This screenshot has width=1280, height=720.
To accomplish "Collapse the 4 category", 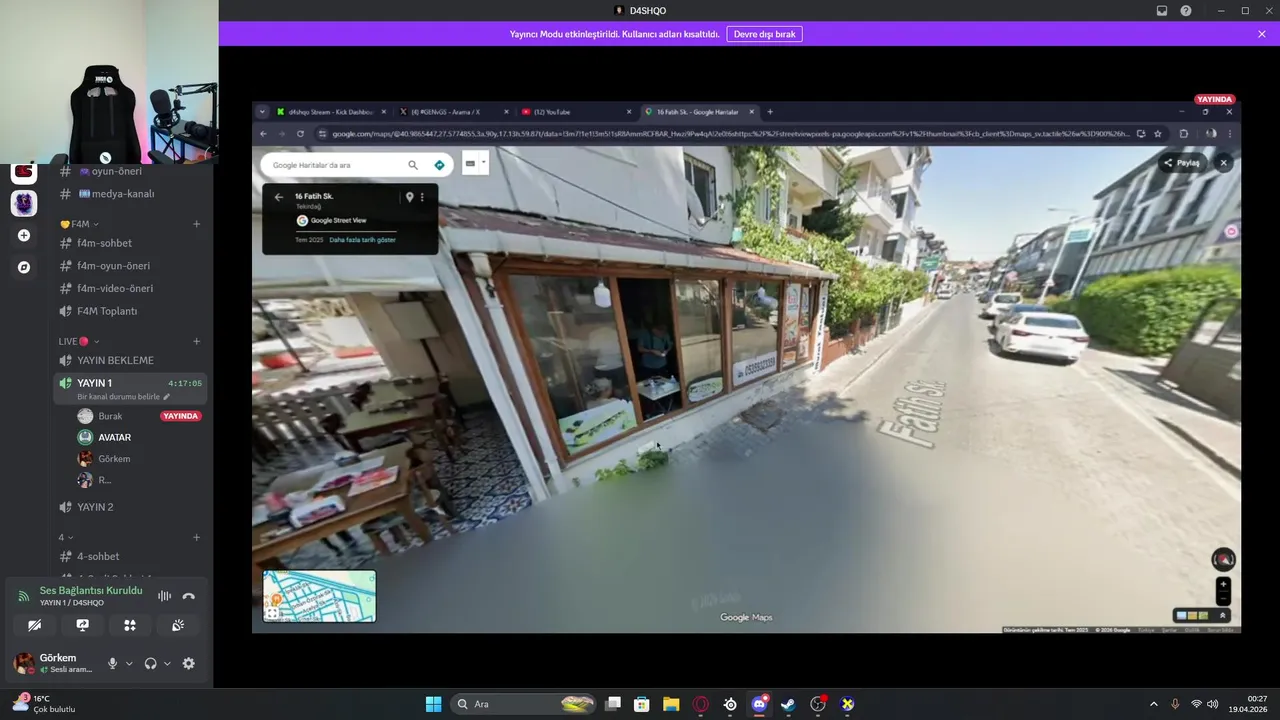I will [66, 537].
